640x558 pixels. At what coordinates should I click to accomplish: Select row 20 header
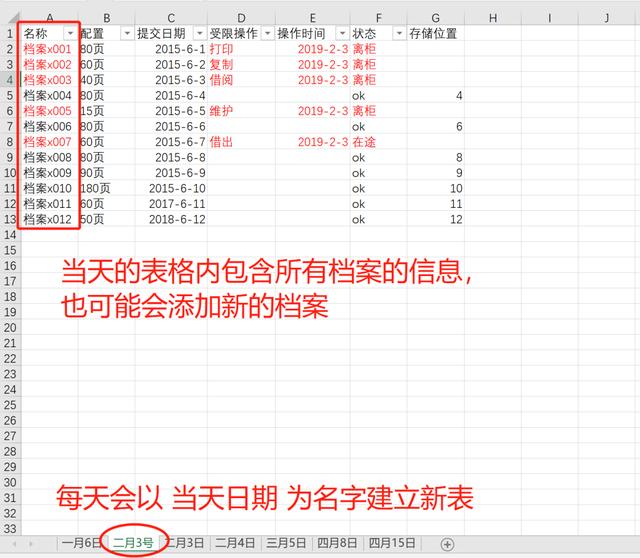(10, 328)
